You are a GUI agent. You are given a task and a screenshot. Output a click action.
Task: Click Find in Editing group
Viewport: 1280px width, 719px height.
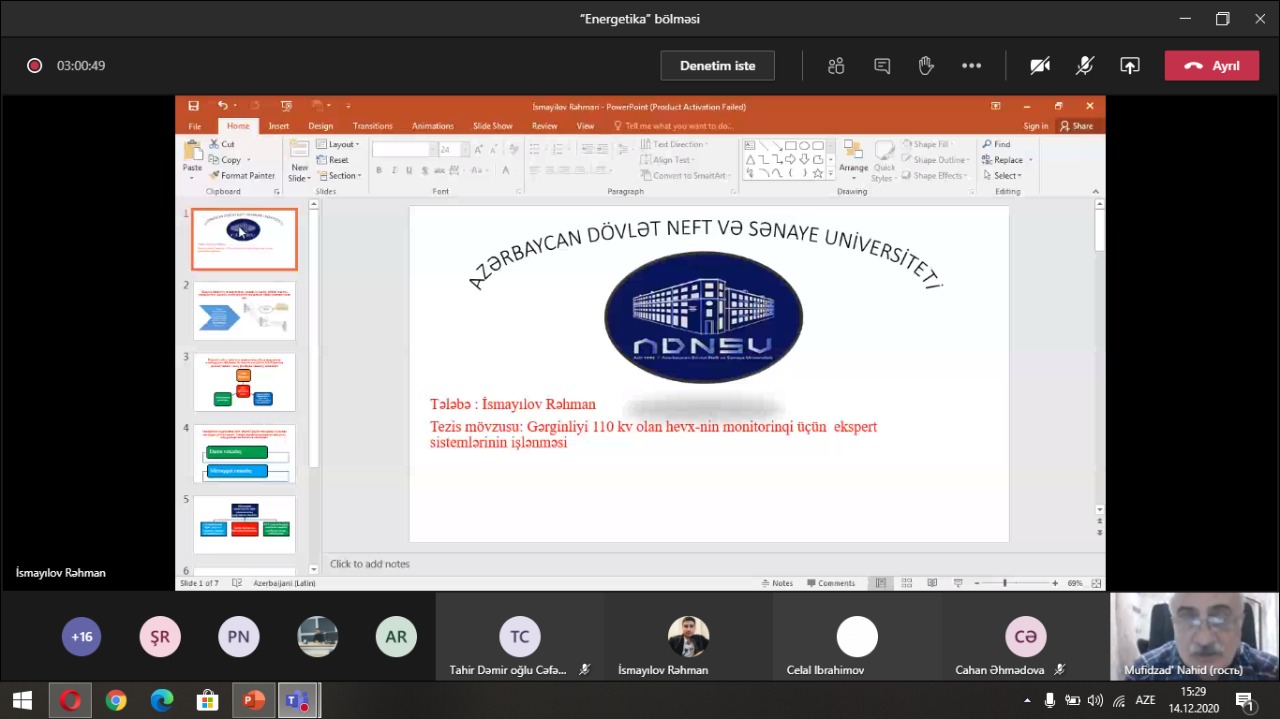point(997,144)
